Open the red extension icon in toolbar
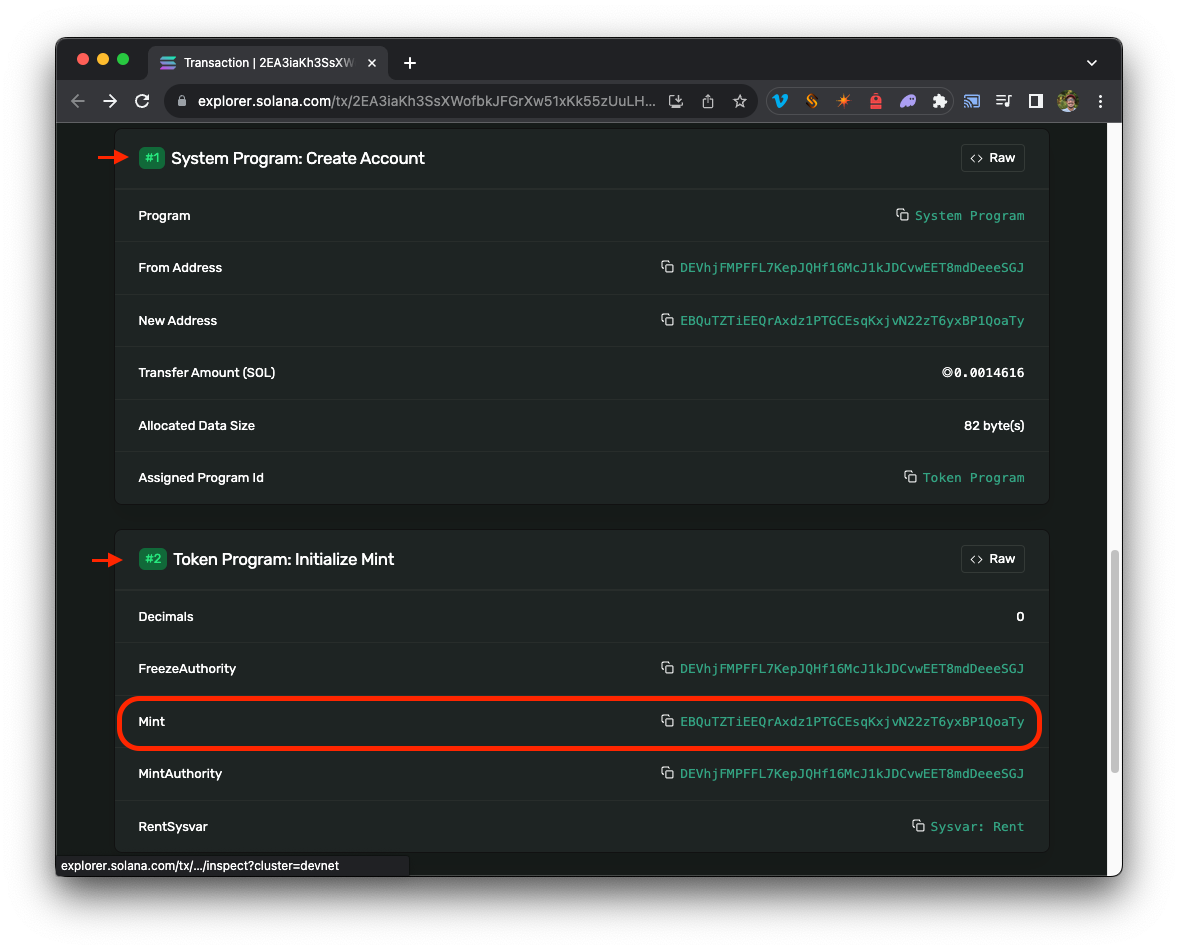This screenshot has width=1178, height=950. (x=876, y=101)
